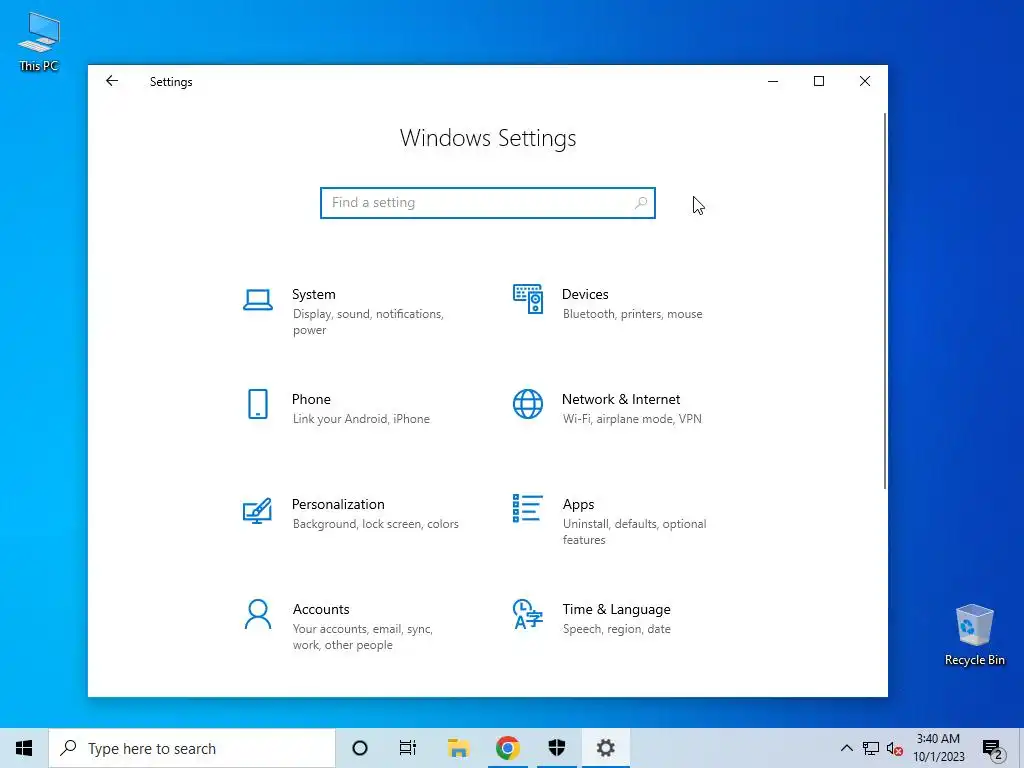Open the Time & Language title
Screen dimensions: 1024x768
[x=616, y=609]
